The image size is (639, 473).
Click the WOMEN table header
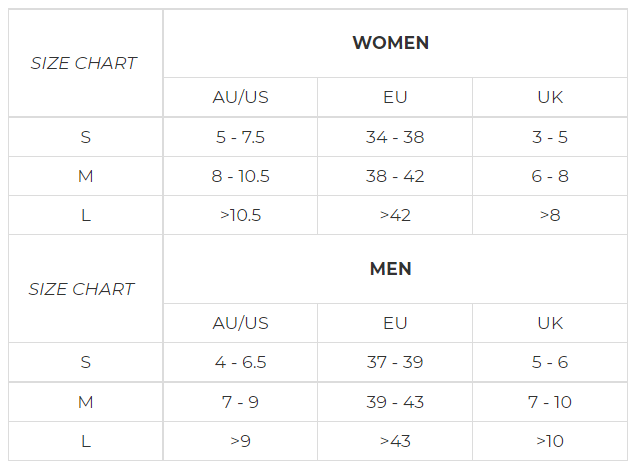pos(390,43)
